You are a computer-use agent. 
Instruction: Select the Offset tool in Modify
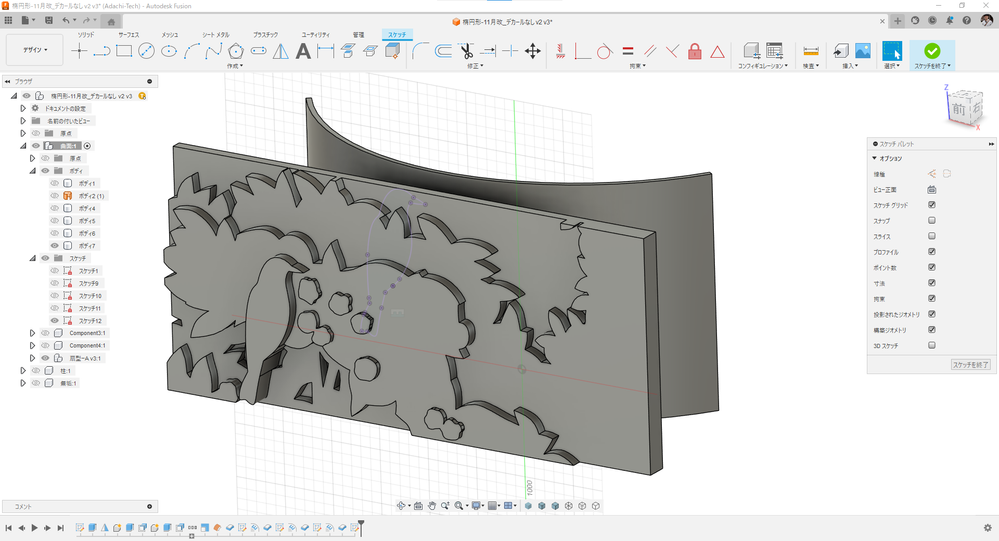[443, 52]
